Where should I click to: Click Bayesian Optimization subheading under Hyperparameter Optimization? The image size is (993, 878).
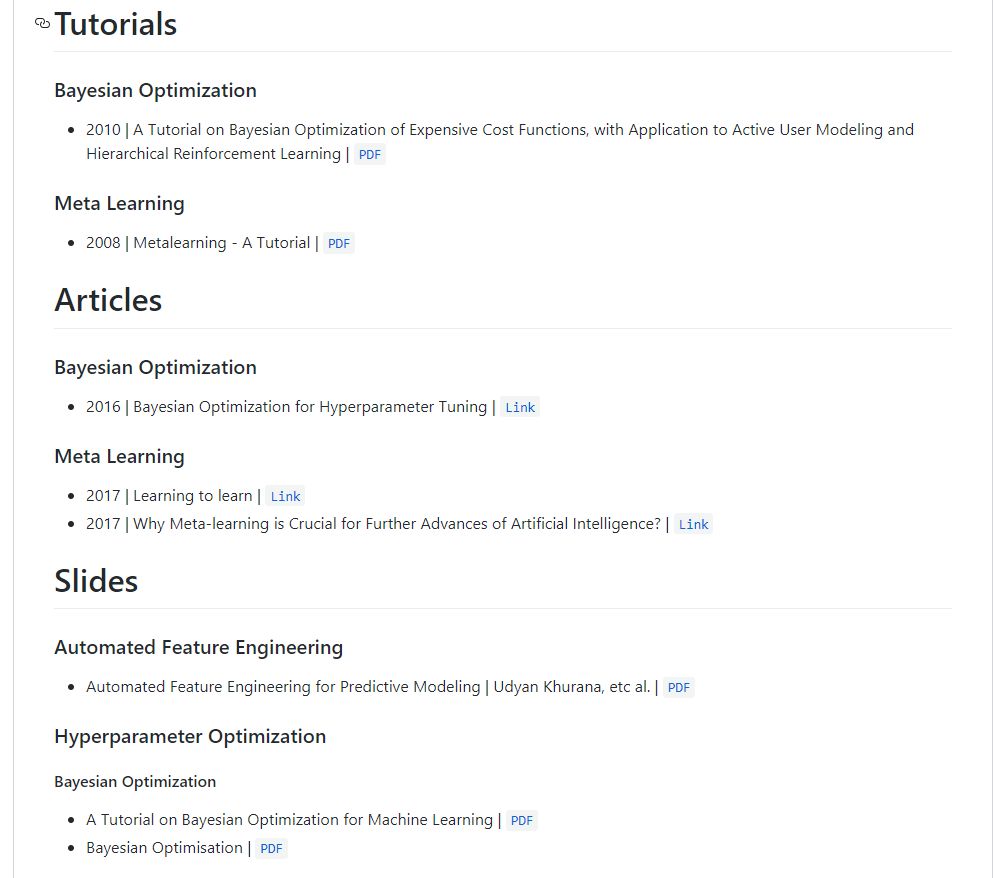135,782
